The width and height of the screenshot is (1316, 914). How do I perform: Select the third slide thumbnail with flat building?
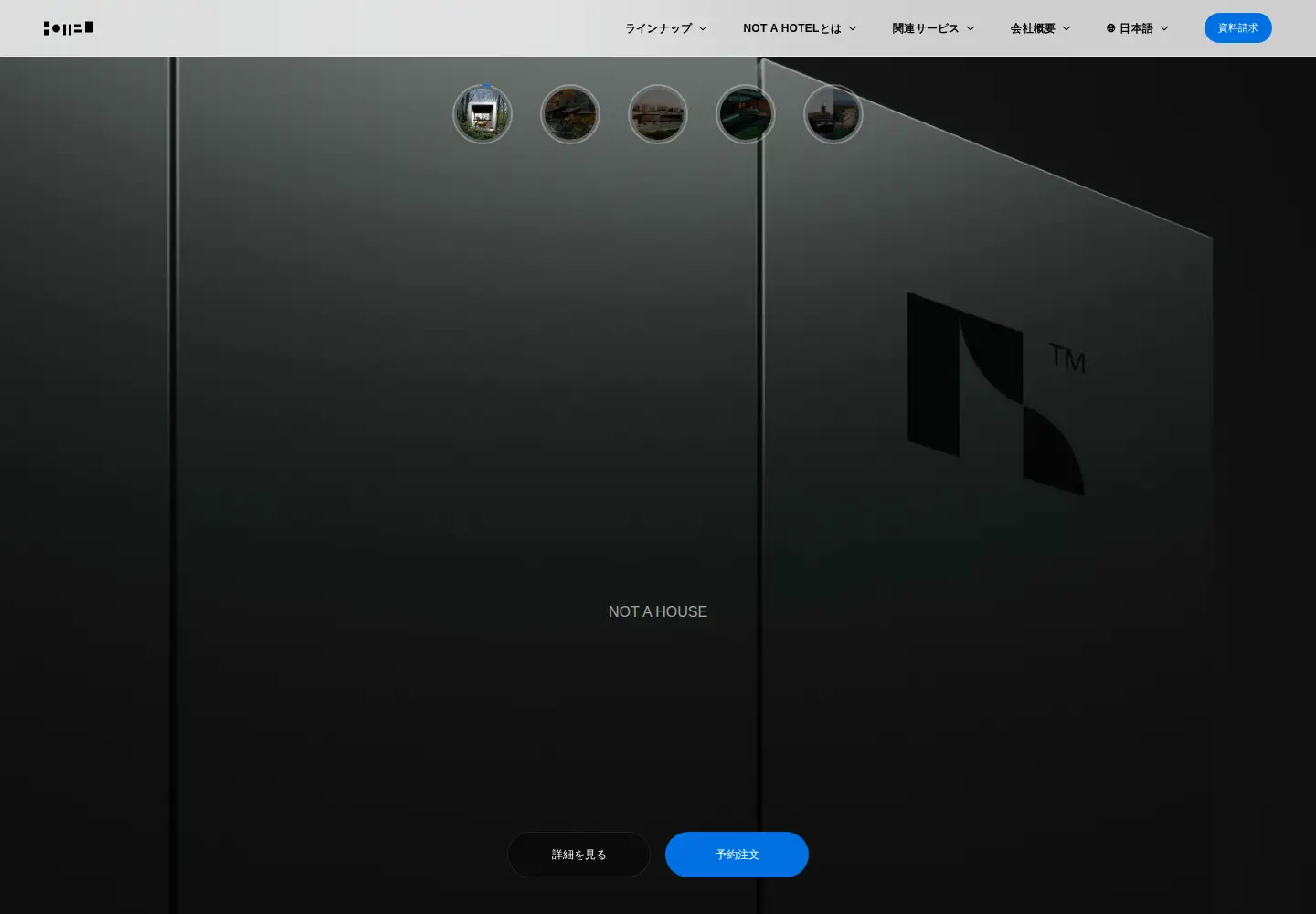[658, 114]
